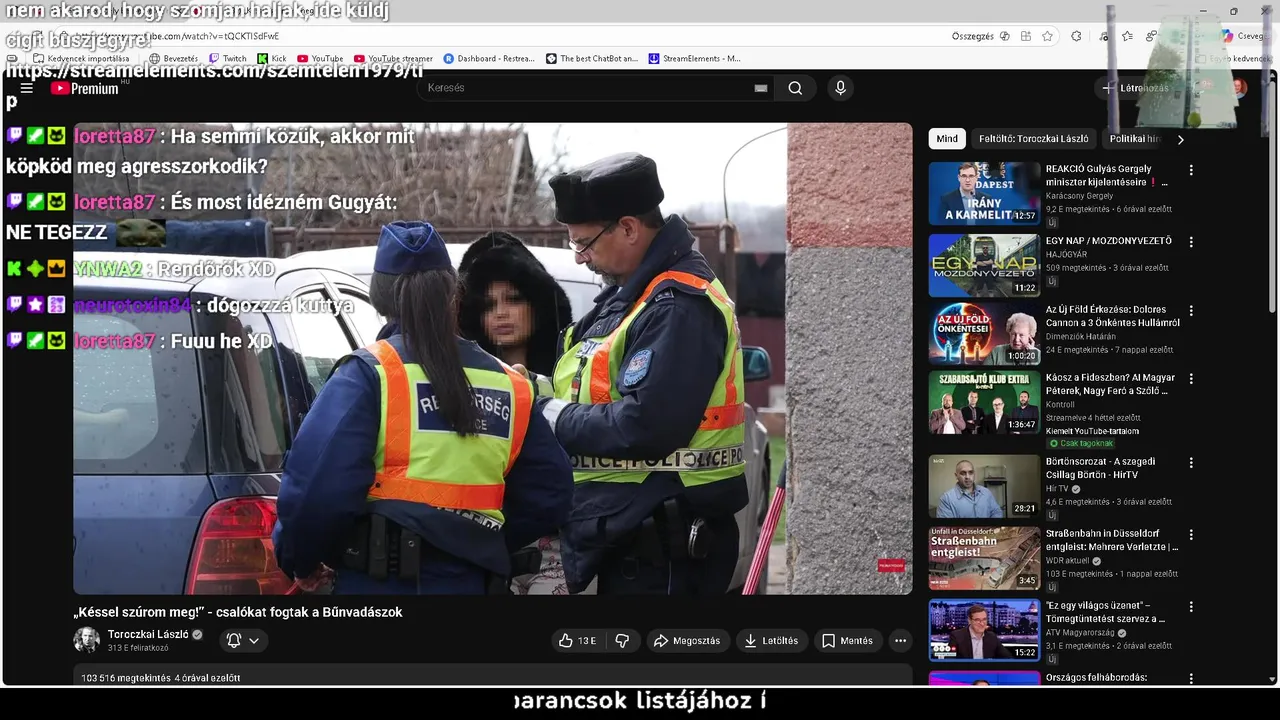The image size is (1280, 720).
Task: Open Toroczkai László channel avatar
Action: pyautogui.click(x=87, y=640)
